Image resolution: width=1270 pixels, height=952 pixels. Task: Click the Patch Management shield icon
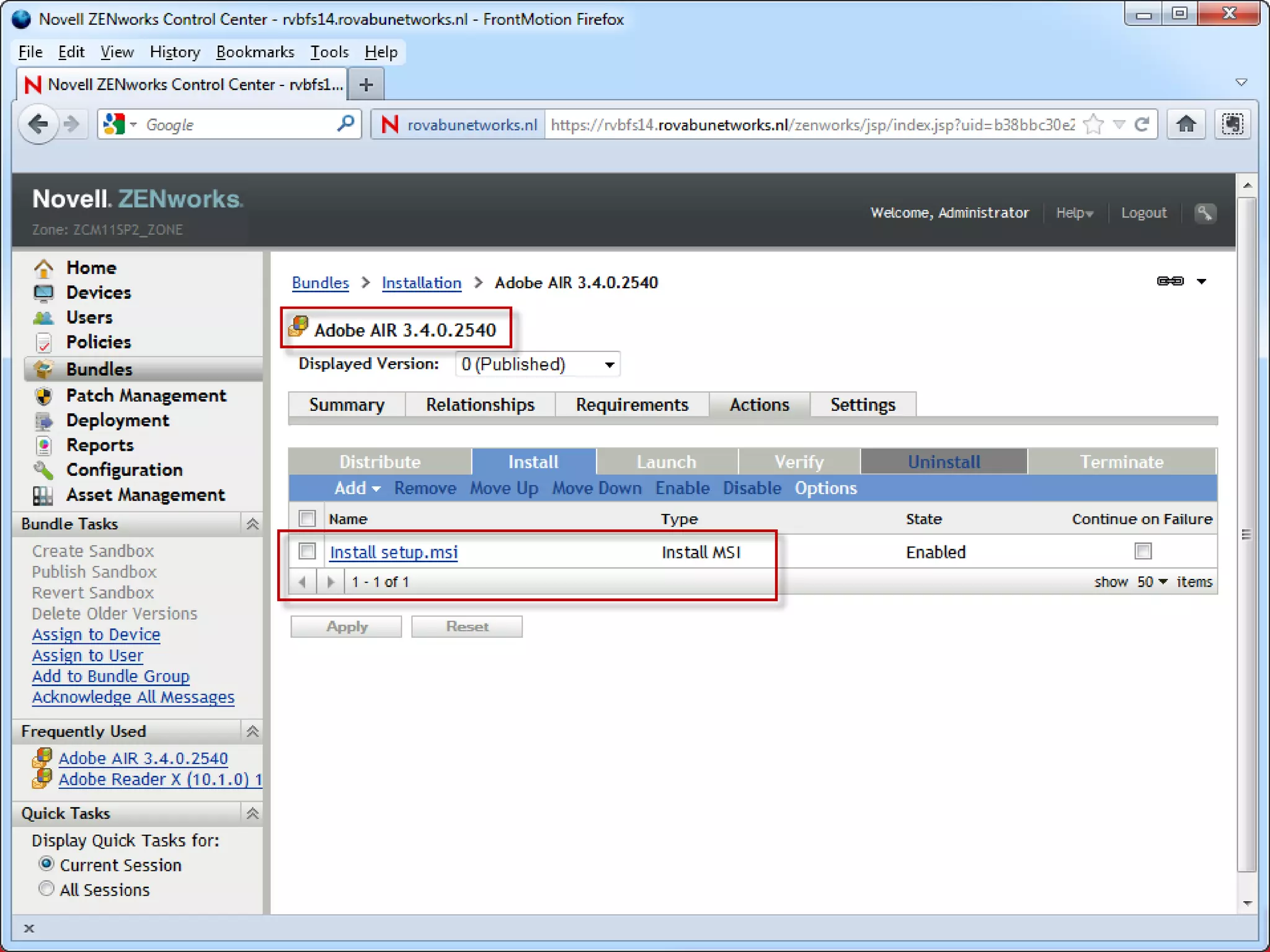(x=43, y=395)
